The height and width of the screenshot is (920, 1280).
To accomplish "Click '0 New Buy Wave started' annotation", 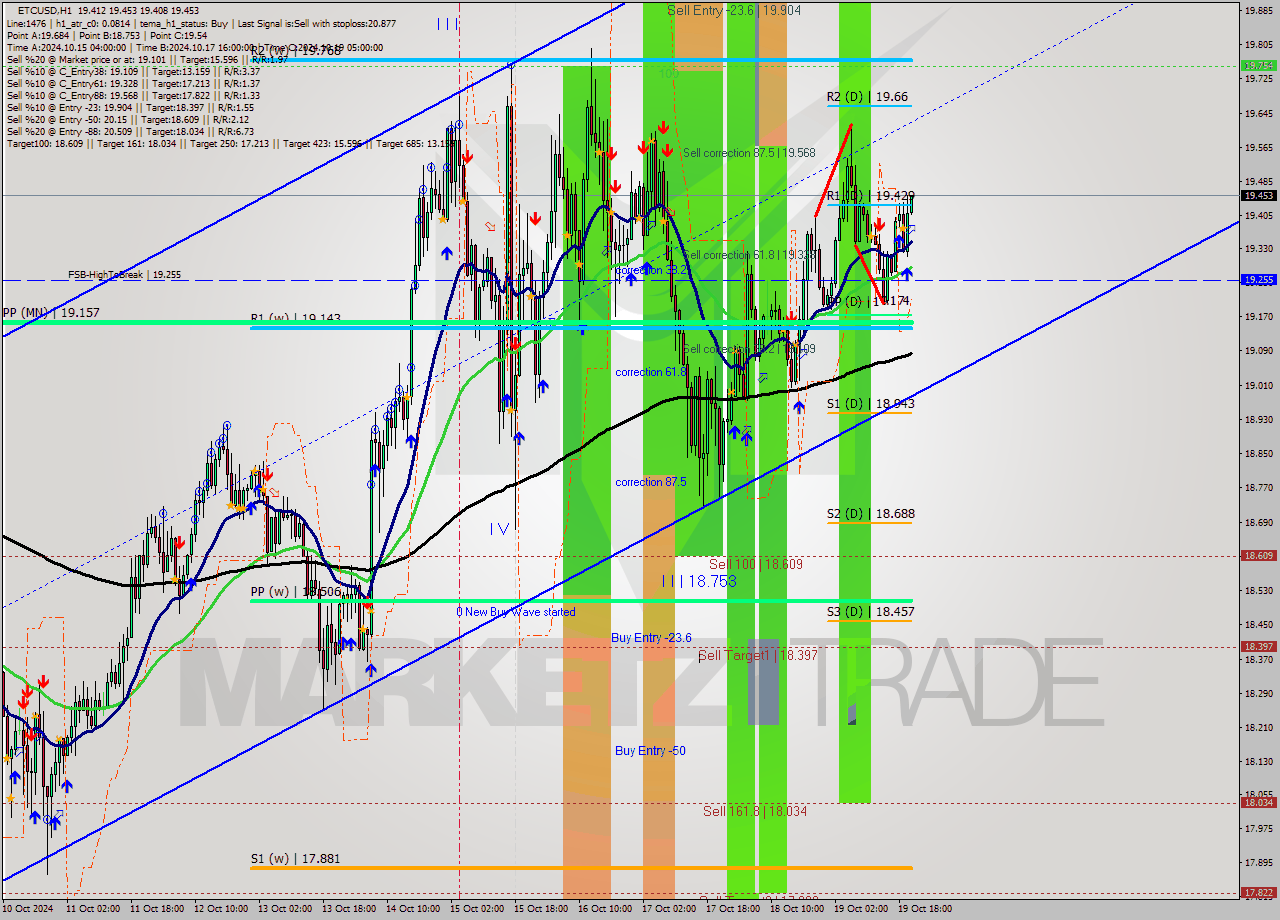I will (x=516, y=612).
